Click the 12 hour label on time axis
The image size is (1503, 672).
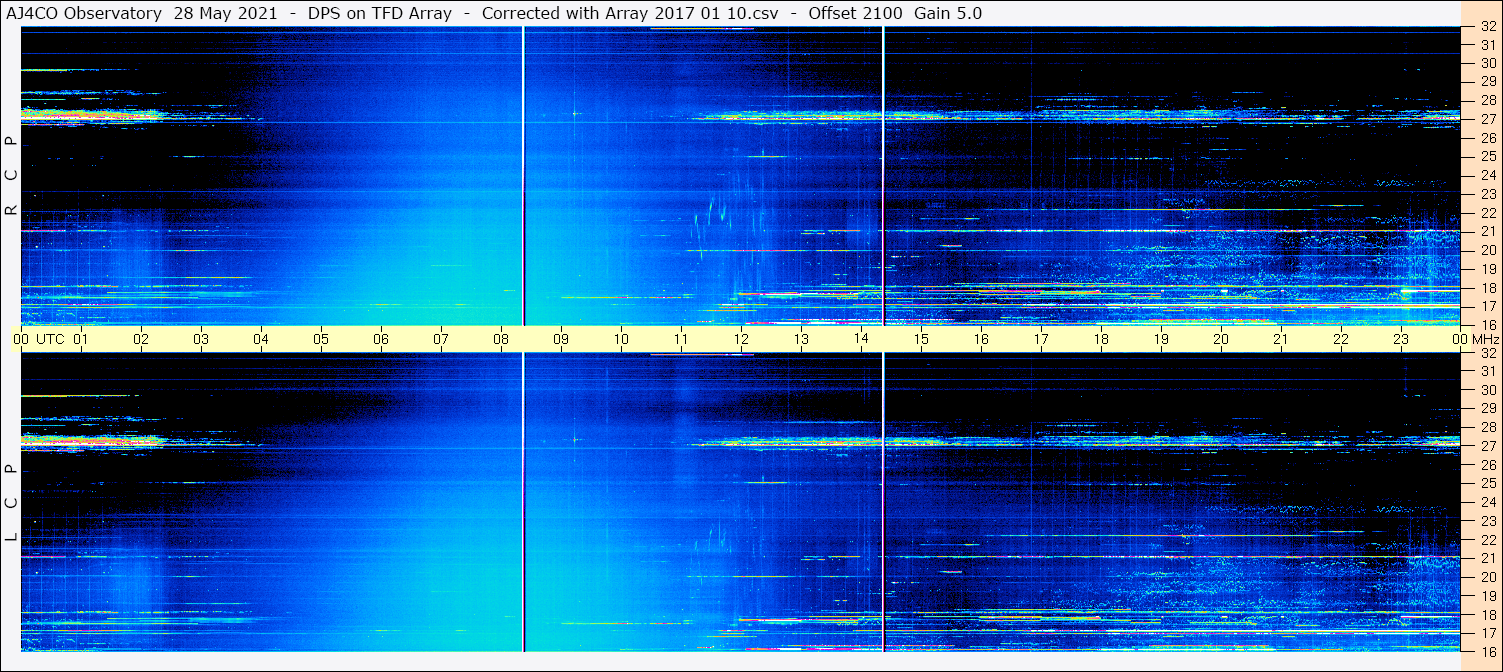[741, 339]
